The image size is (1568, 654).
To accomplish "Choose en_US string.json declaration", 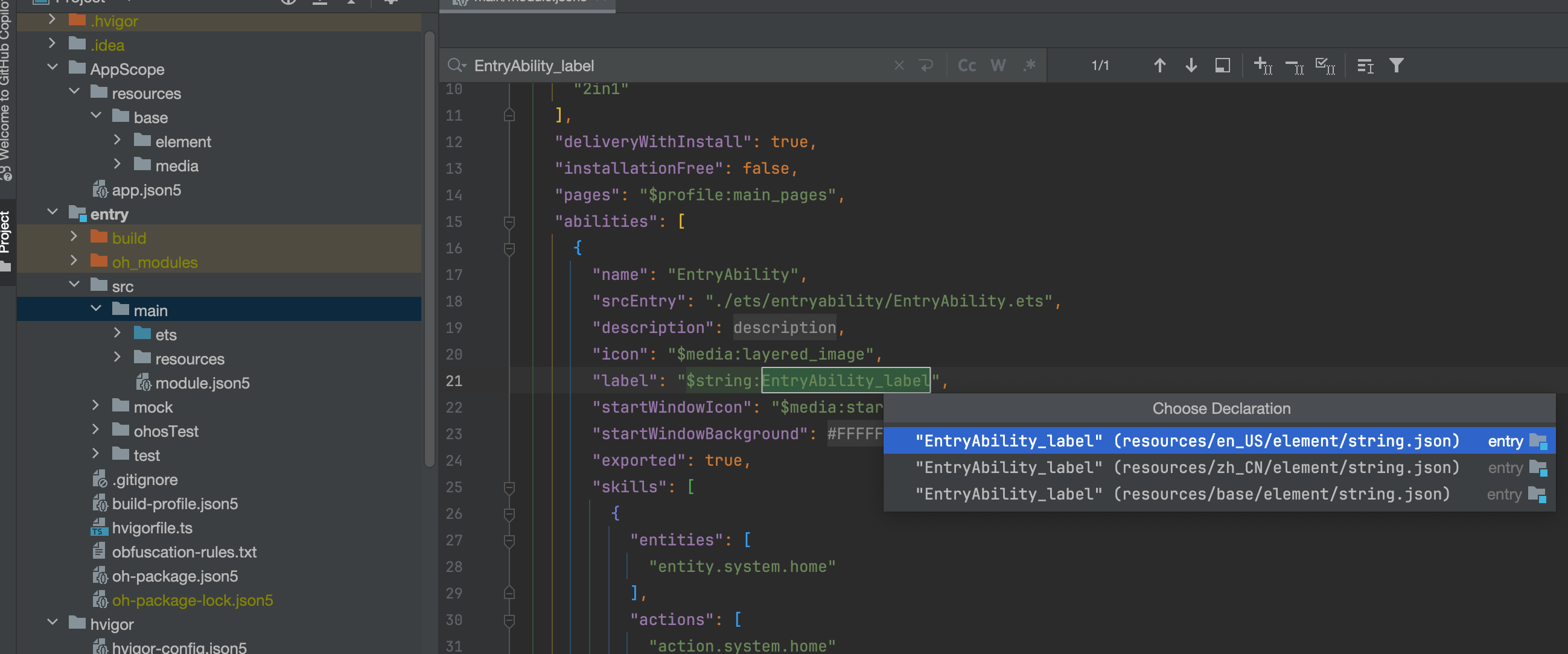I will [1219, 440].
